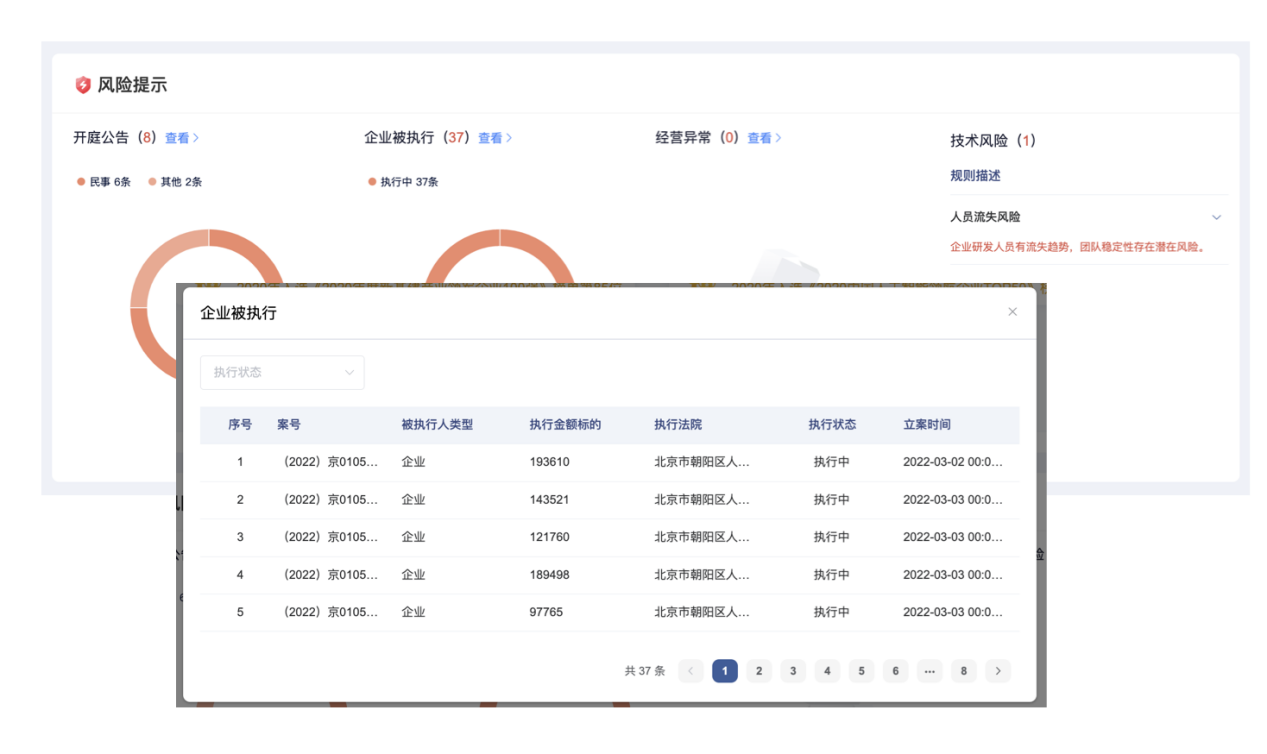The height and width of the screenshot is (754, 1267).
Task: Toggle the 民事 6条 legend item
Action: coord(104,182)
